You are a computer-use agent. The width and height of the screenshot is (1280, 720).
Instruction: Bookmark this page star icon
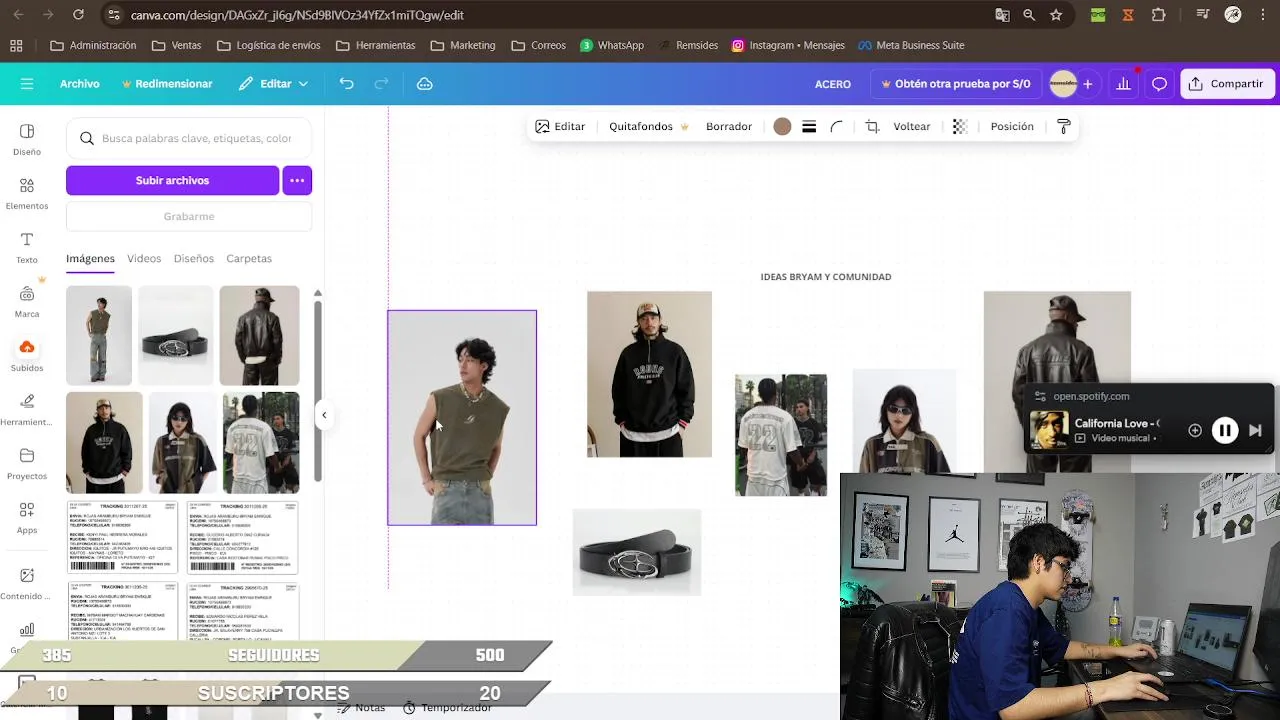[x=1056, y=15]
